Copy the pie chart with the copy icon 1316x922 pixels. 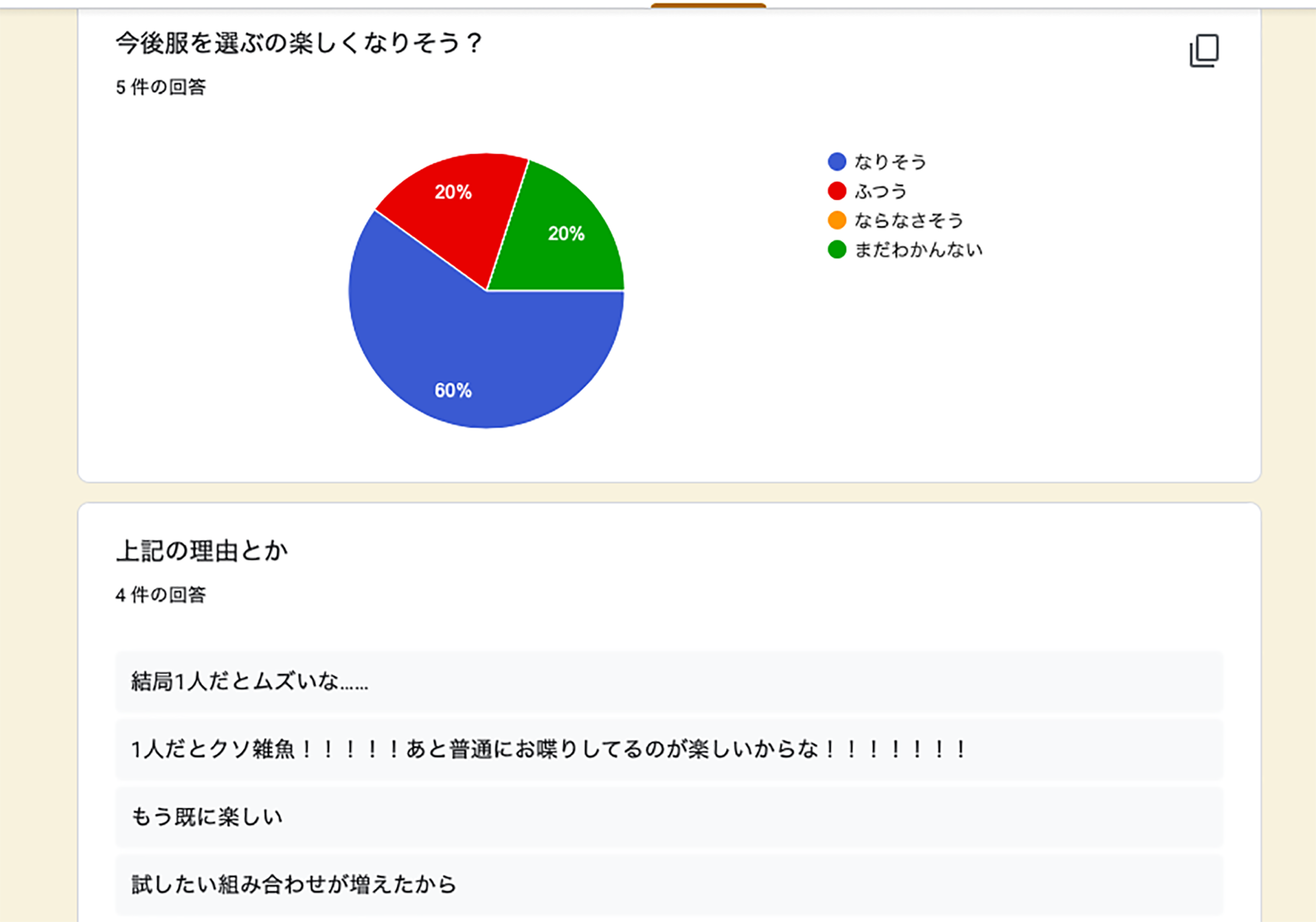click(1204, 51)
